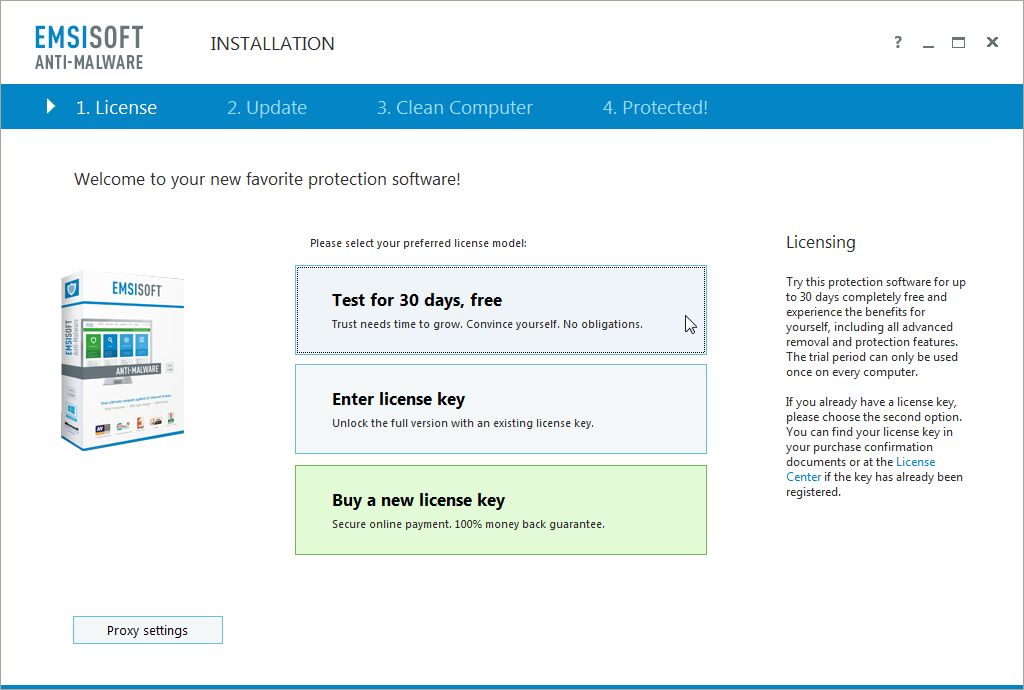Select the Enter license key option

pyautogui.click(x=500, y=409)
